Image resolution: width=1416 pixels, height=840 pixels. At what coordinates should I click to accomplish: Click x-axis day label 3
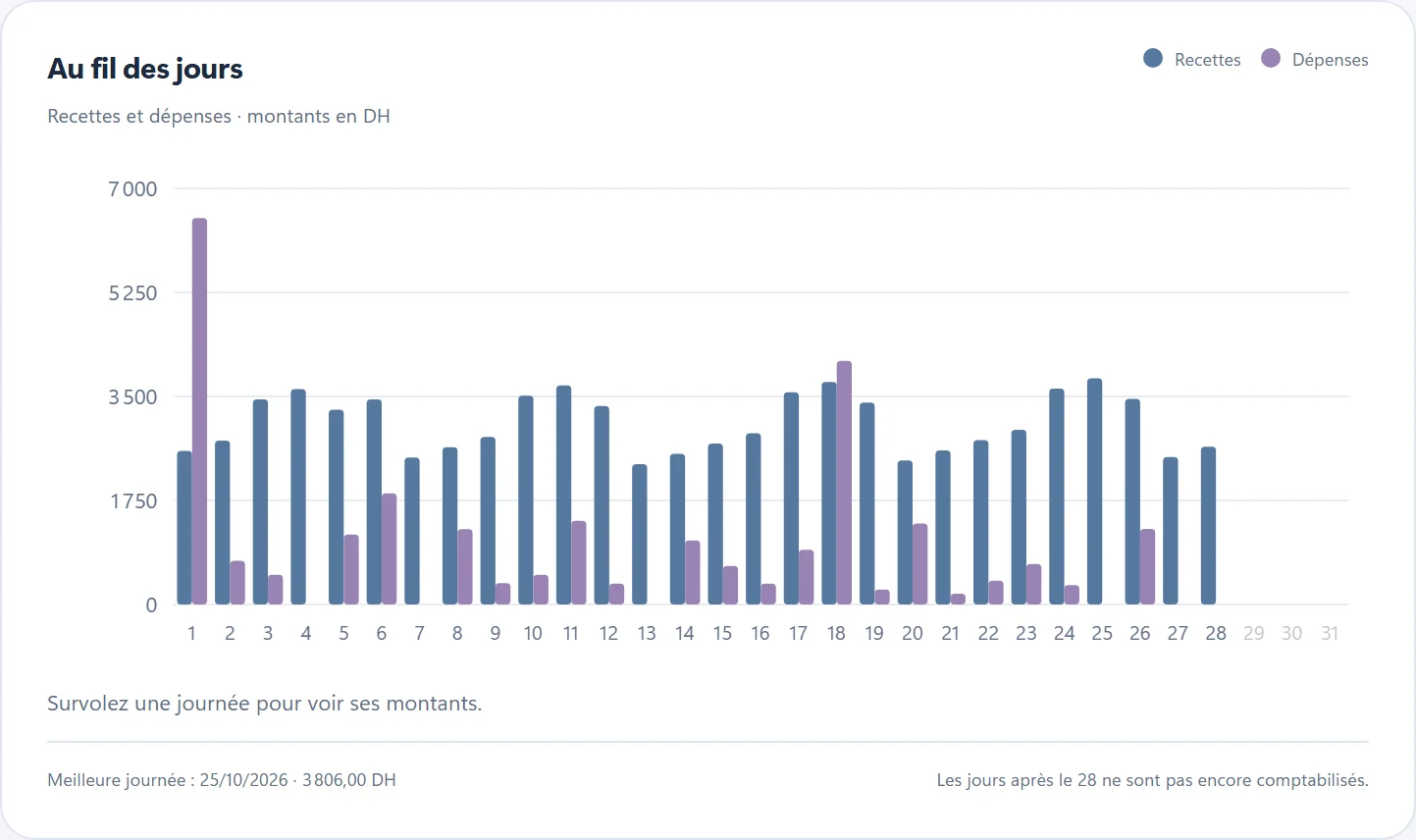tap(268, 633)
